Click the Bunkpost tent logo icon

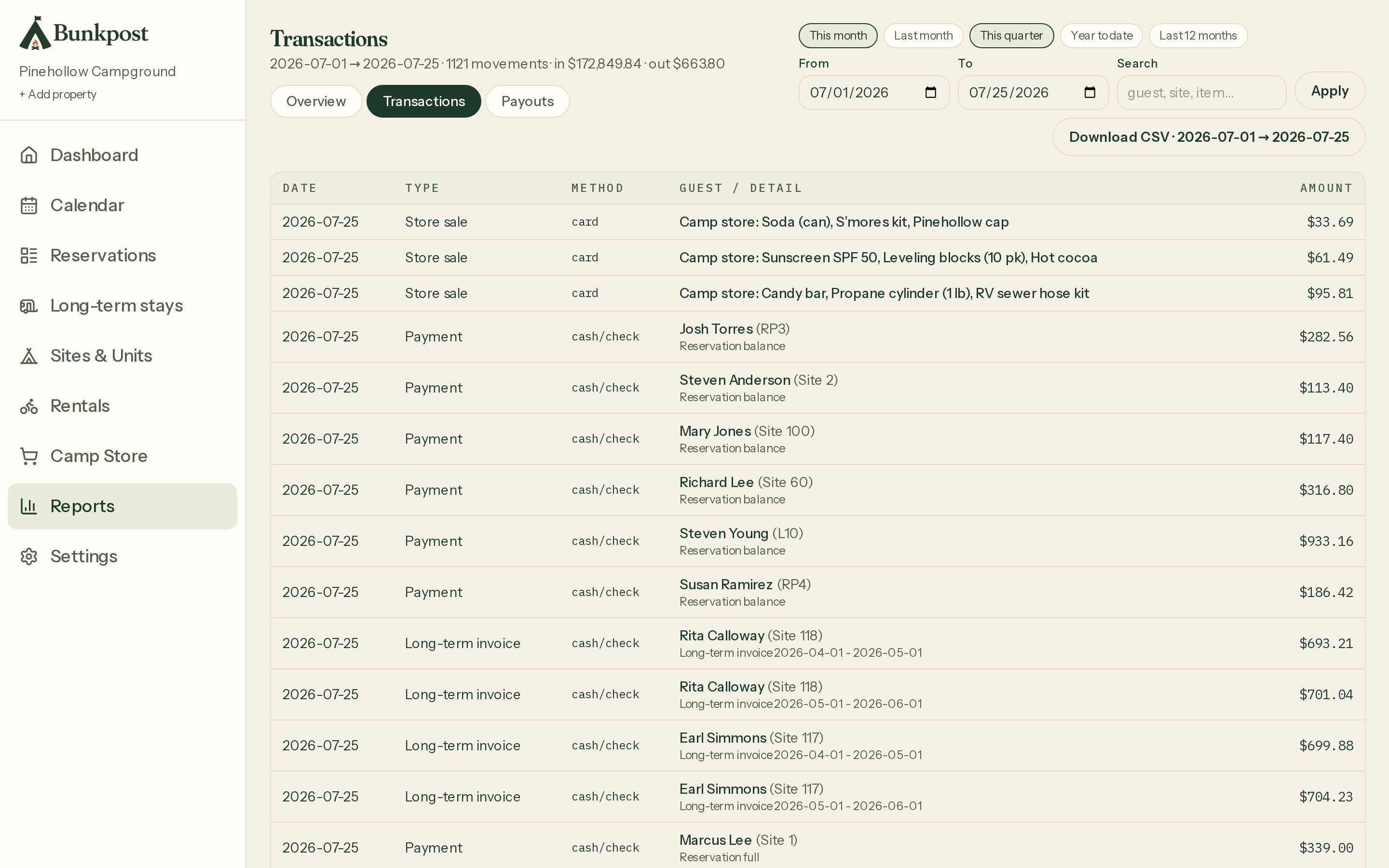(x=34, y=33)
